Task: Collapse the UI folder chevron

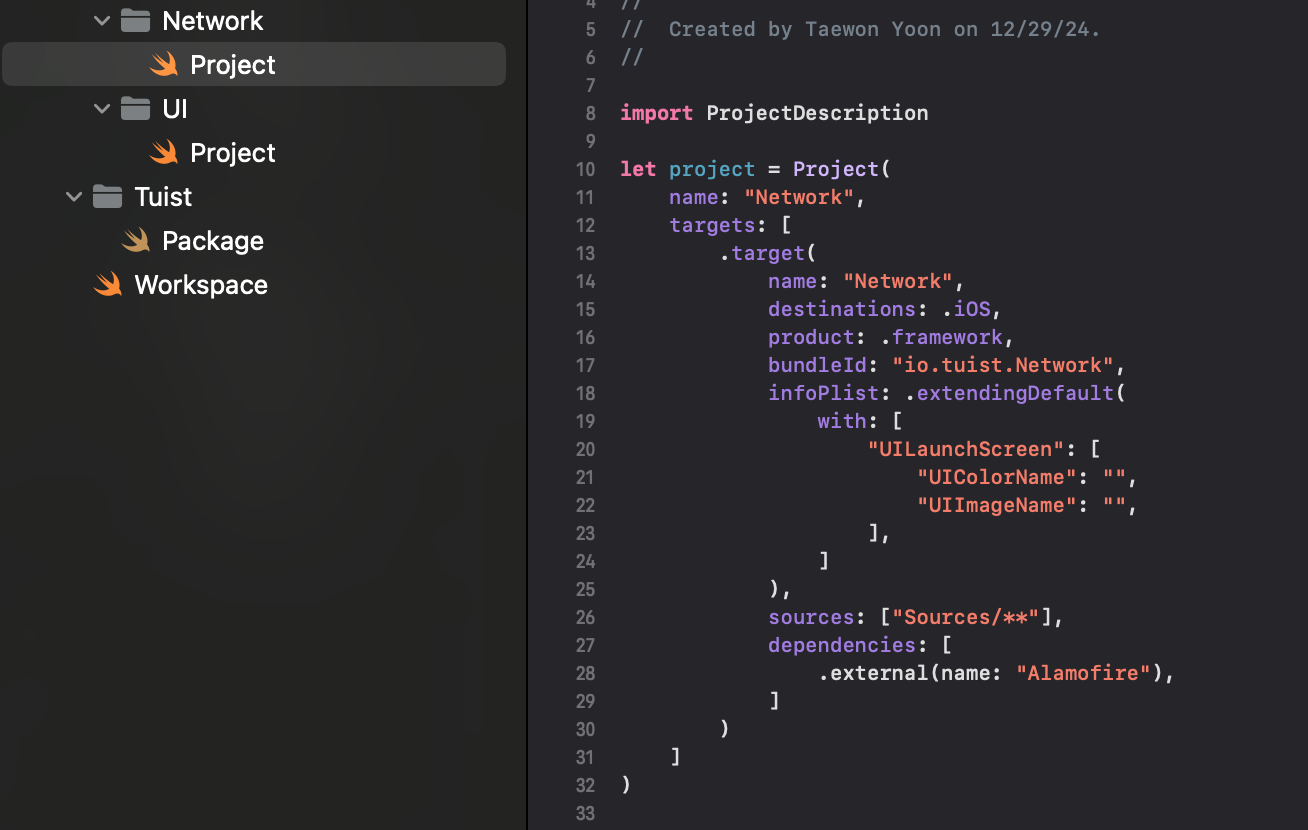Action: [102, 108]
